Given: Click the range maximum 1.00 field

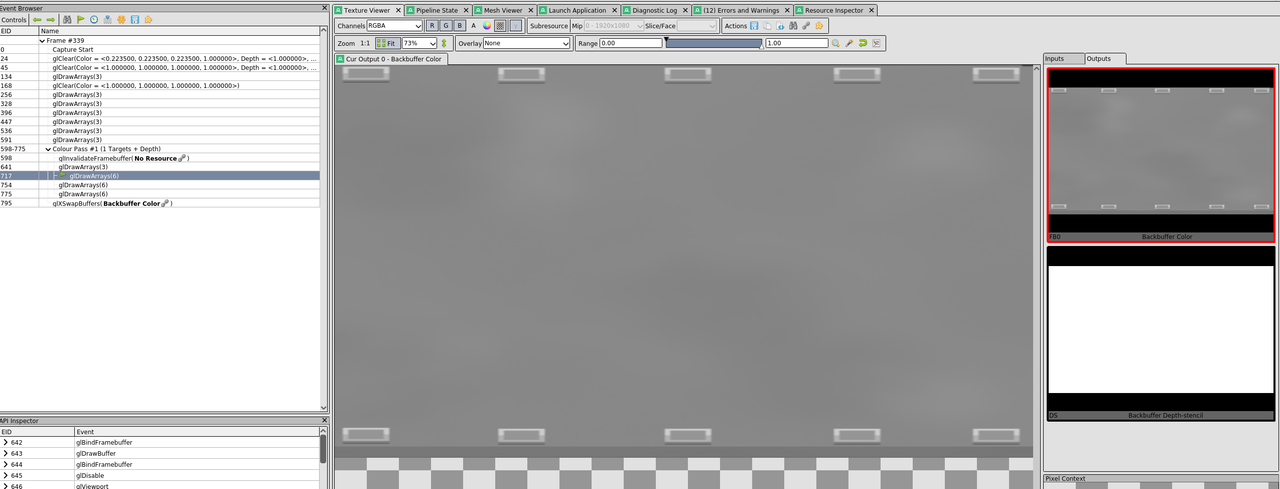Looking at the screenshot, I should [x=797, y=43].
